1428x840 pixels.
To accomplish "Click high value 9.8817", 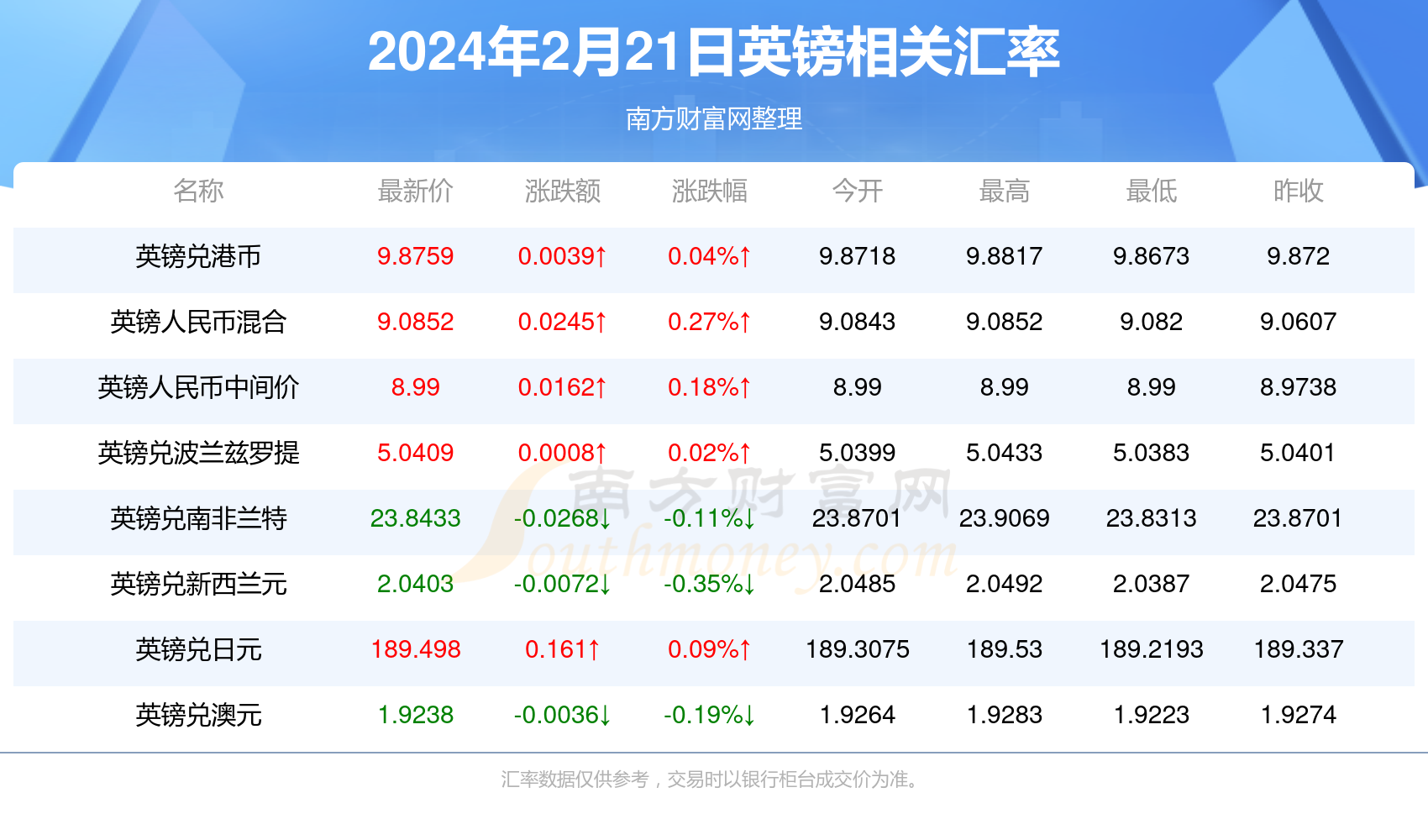I will [x=1005, y=256].
